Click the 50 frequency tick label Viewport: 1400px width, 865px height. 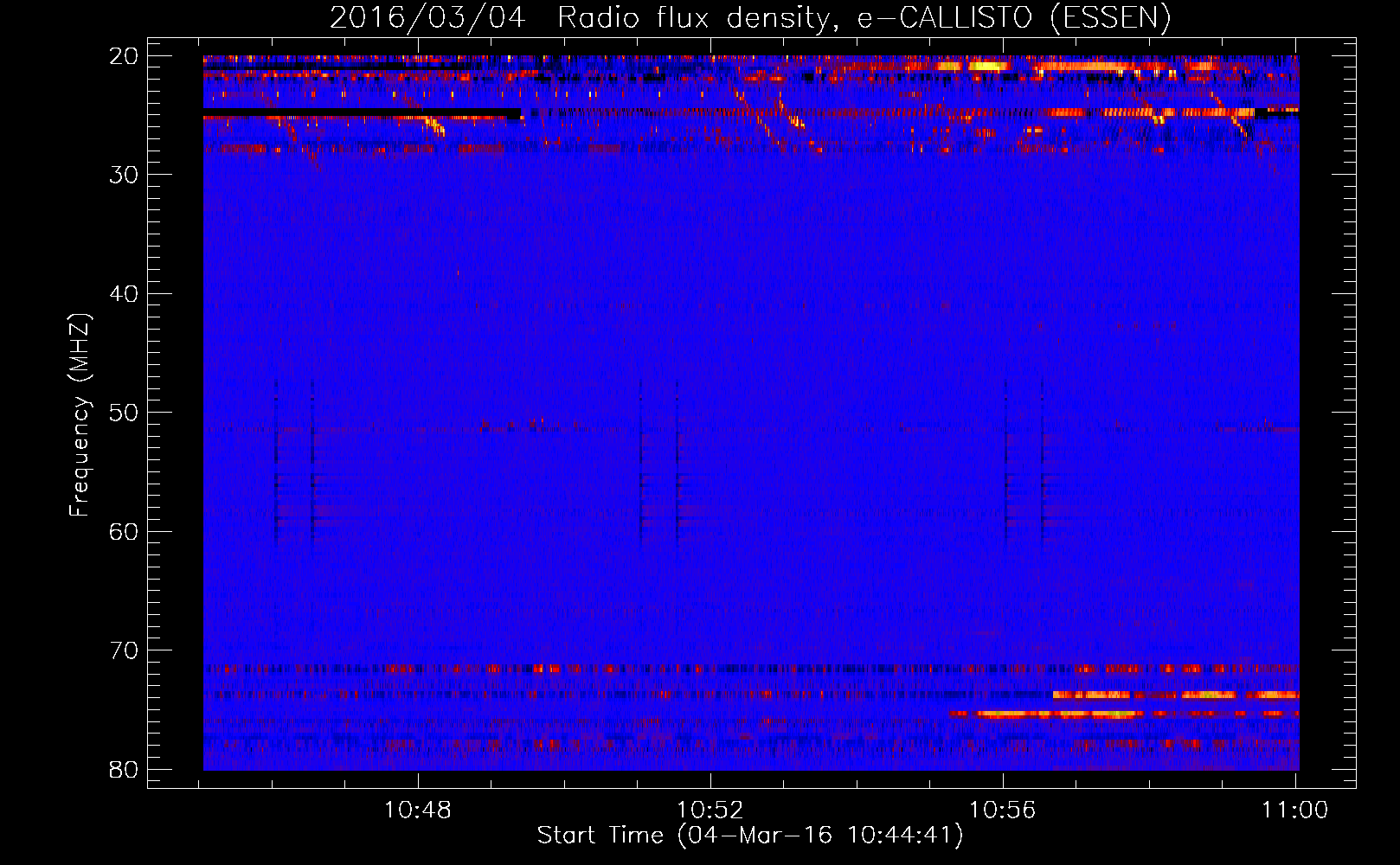tap(124, 413)
